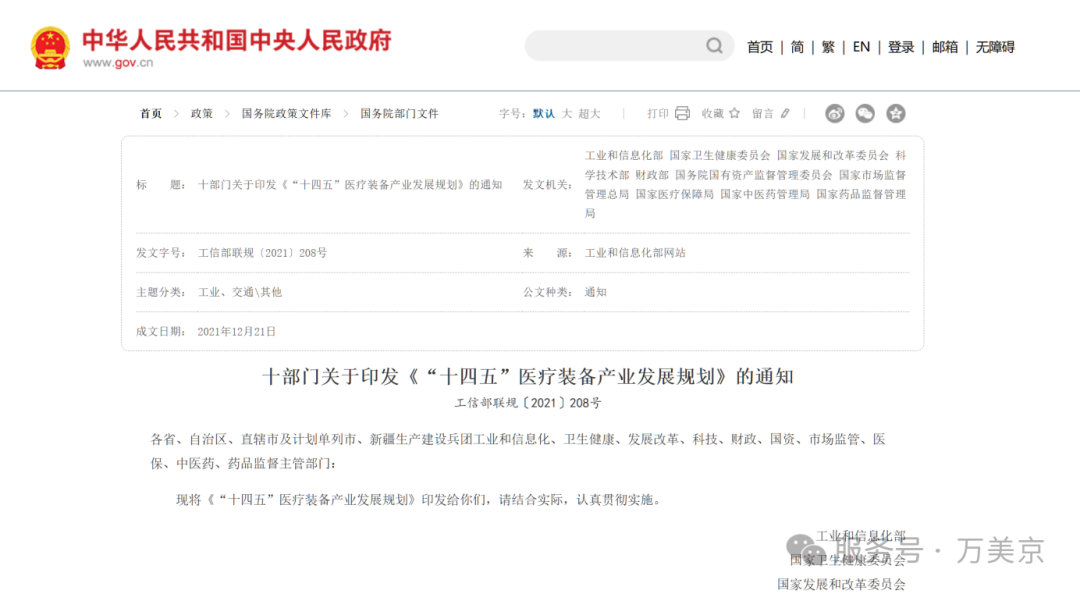Click the 登录 login link

point(901,46)
